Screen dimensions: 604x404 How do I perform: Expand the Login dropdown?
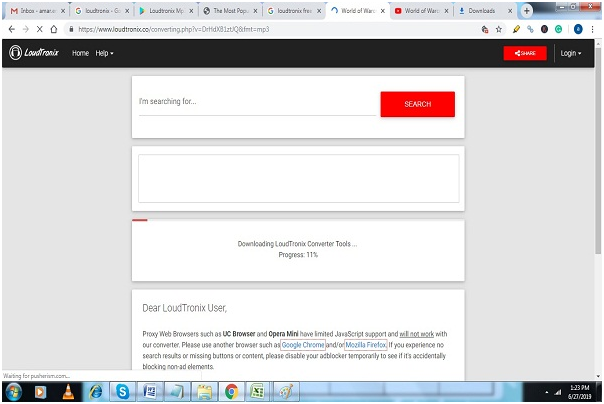pyautogui.click(x=570, y=53)
